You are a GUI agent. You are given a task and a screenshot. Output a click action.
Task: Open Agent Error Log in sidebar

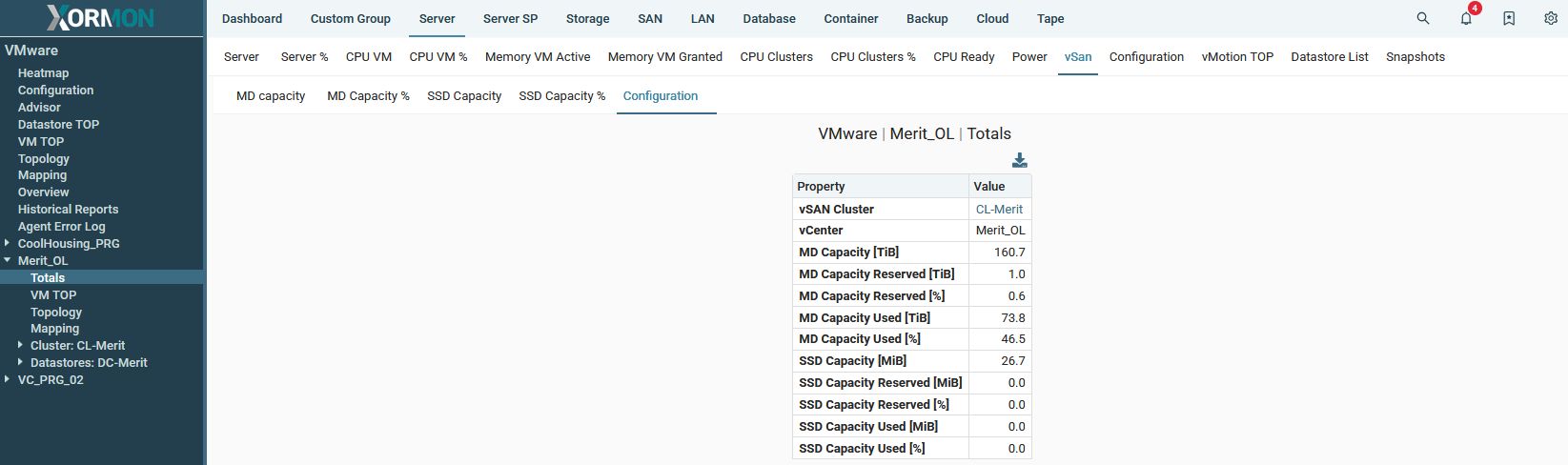(x=61, y=226)
